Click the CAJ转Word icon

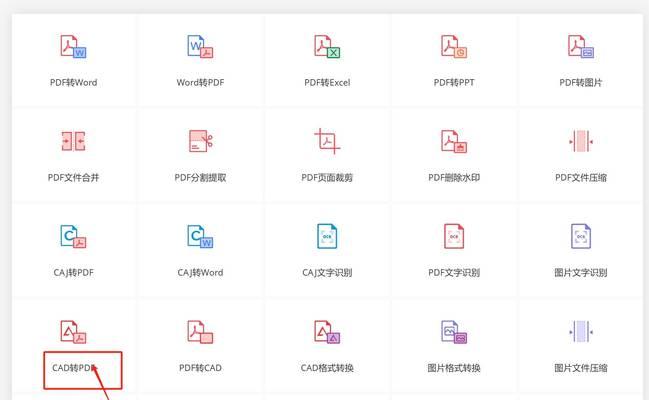[200, 236]
